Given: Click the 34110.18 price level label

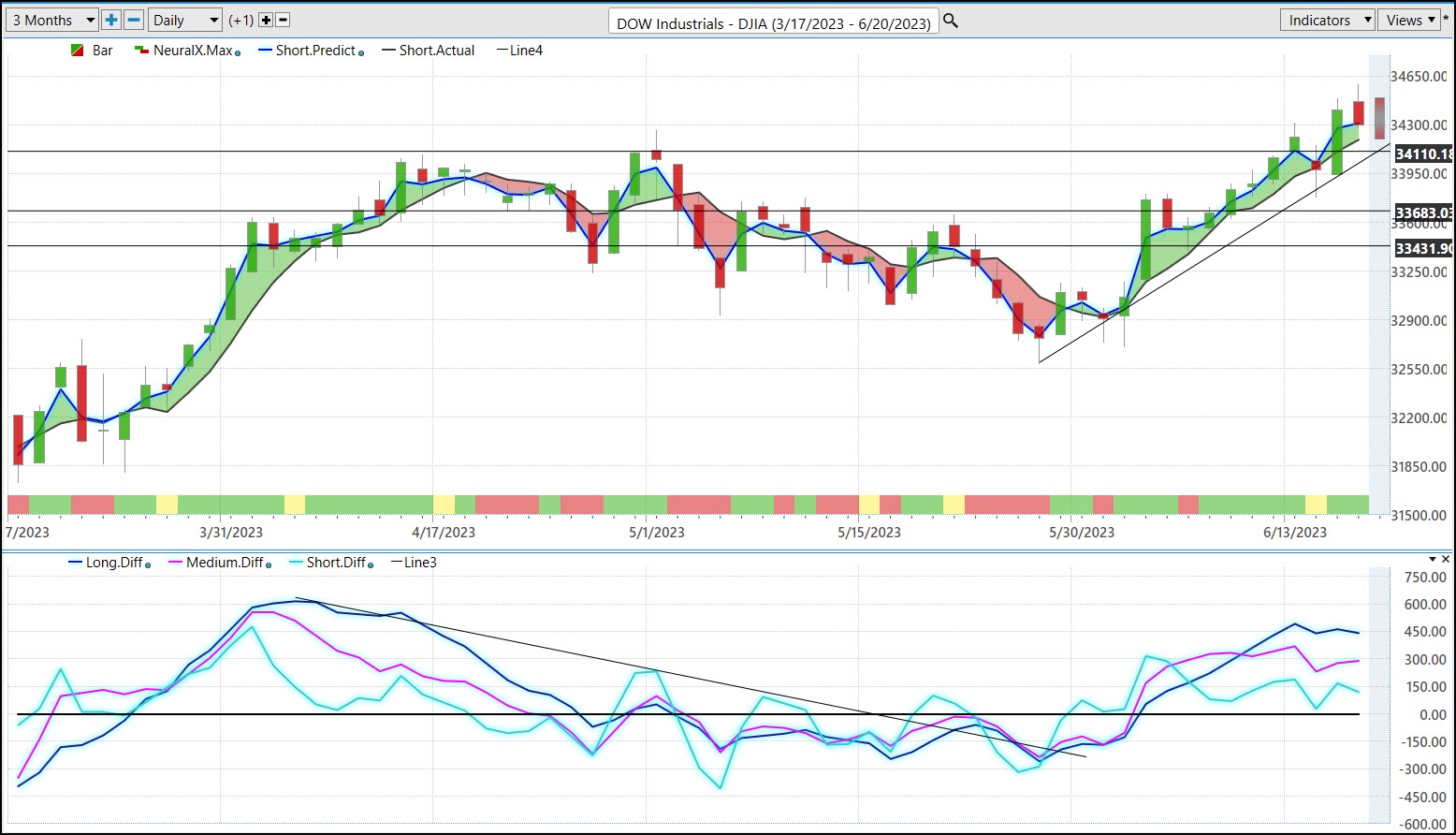Looking at the screenshot, I should click(x=1423, y=154).
